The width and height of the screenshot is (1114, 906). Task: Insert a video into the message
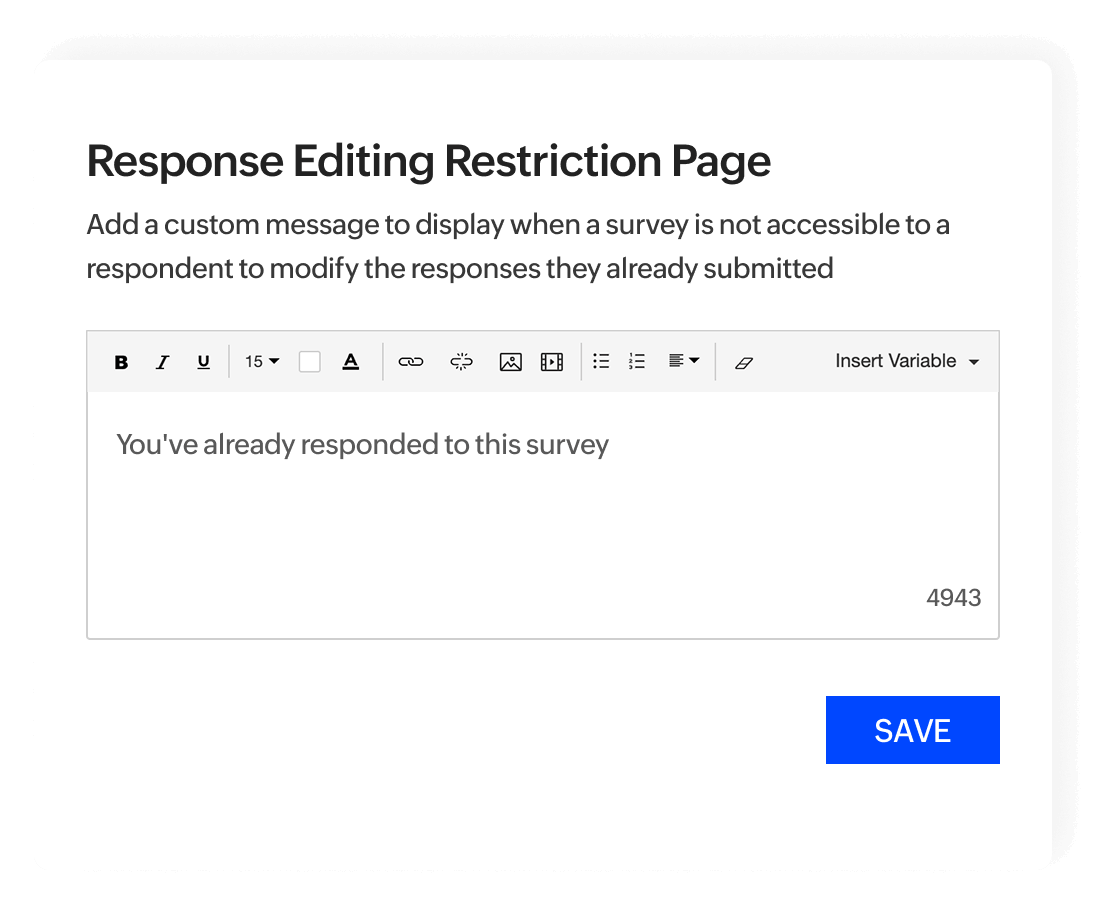click(551, 361)
